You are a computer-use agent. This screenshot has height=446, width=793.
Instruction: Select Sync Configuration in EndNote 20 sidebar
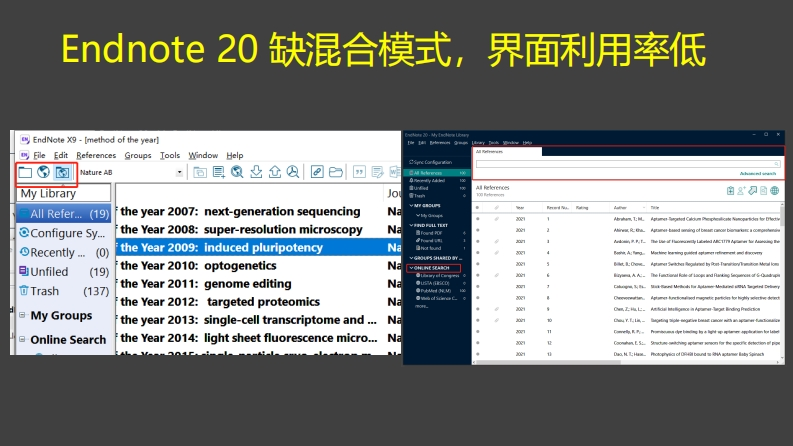tap(432, 162)
